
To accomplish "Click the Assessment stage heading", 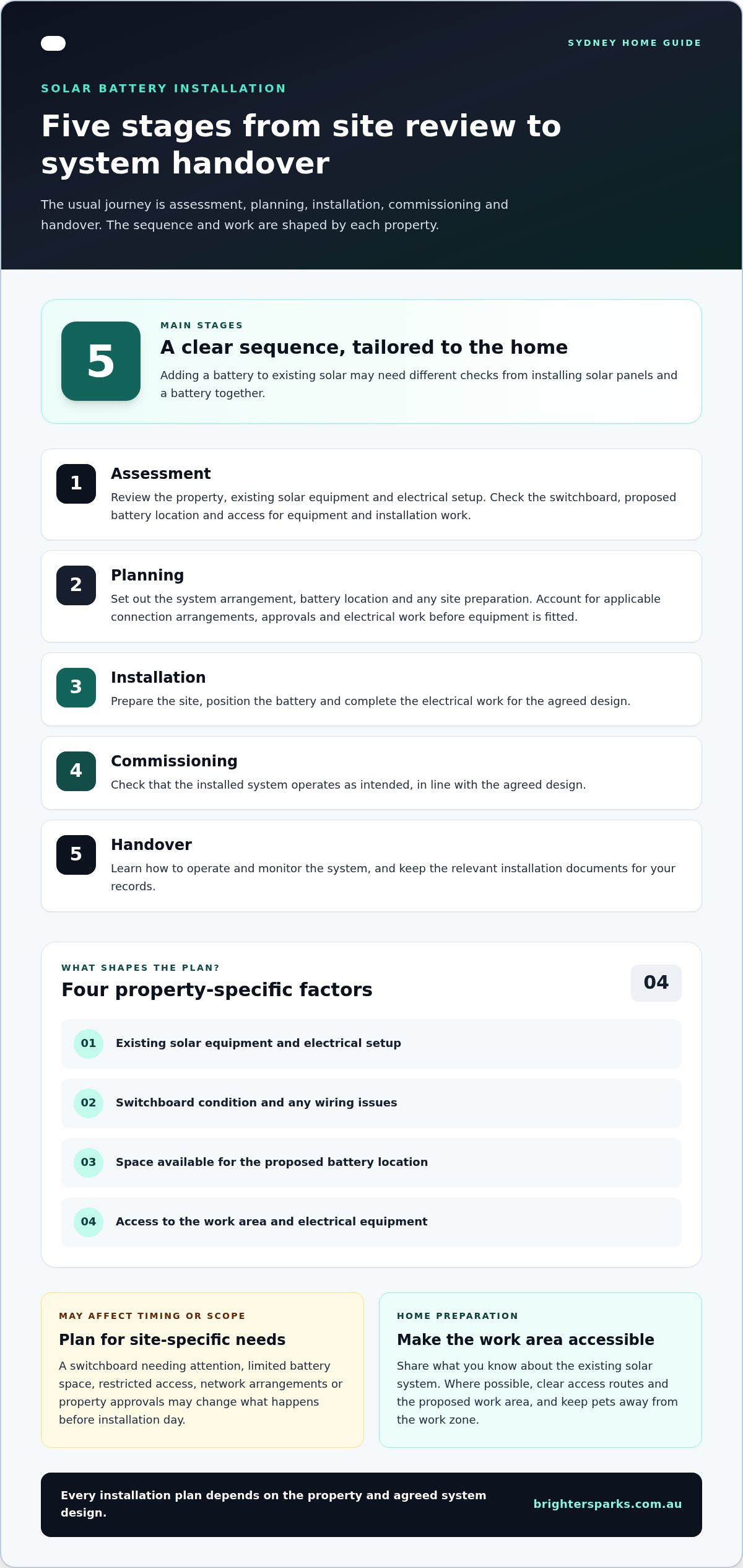I will pyautogui.click(x=161, y=474).
